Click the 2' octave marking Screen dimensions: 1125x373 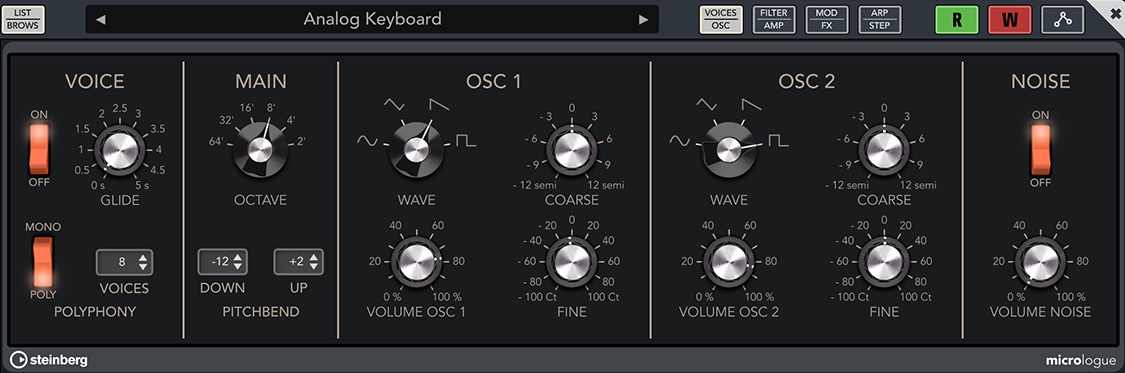click(x=301, y=141)
